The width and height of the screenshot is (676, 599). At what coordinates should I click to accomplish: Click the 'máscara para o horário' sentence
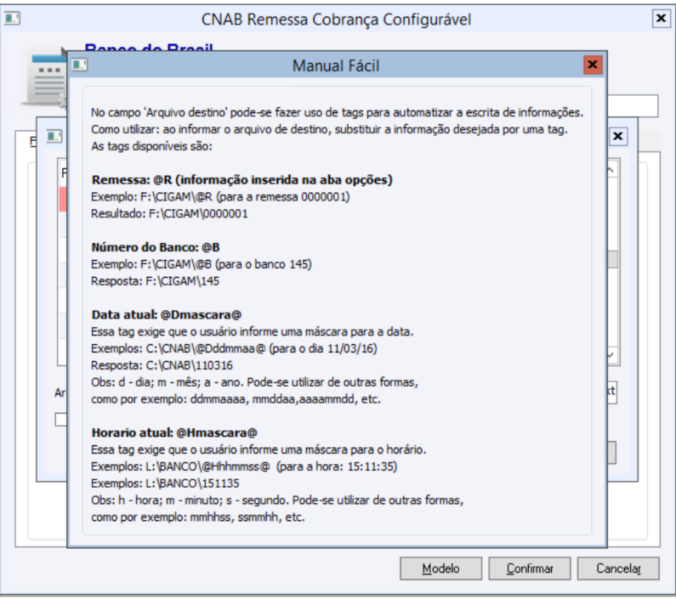pyautogui.click(x=259, y=449)
